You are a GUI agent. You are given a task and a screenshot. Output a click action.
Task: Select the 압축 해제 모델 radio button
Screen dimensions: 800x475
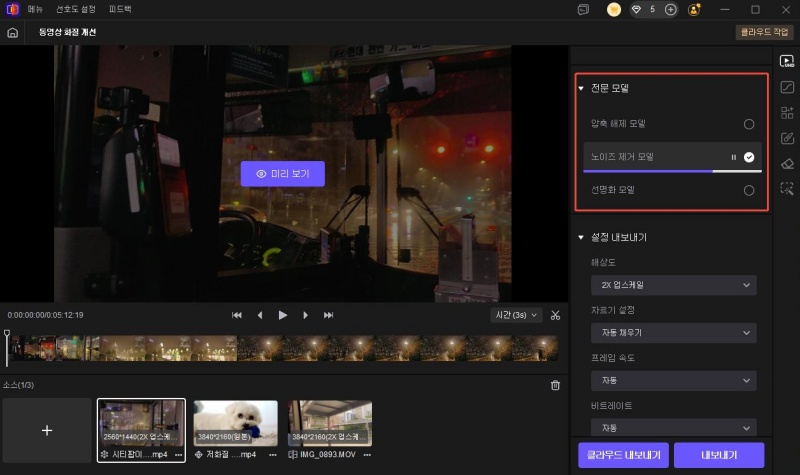tap(748, 124)
